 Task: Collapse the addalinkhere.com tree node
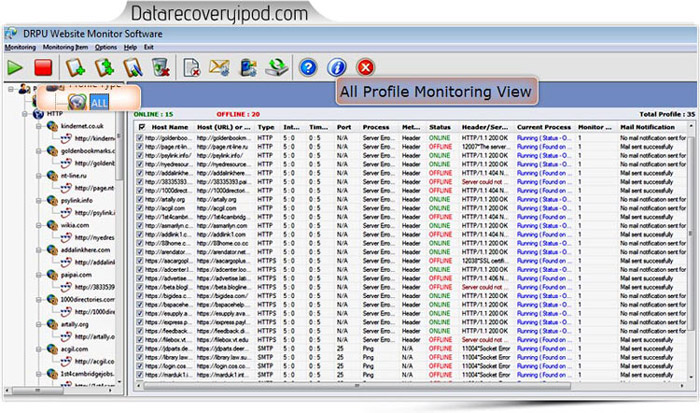[39, 250]
